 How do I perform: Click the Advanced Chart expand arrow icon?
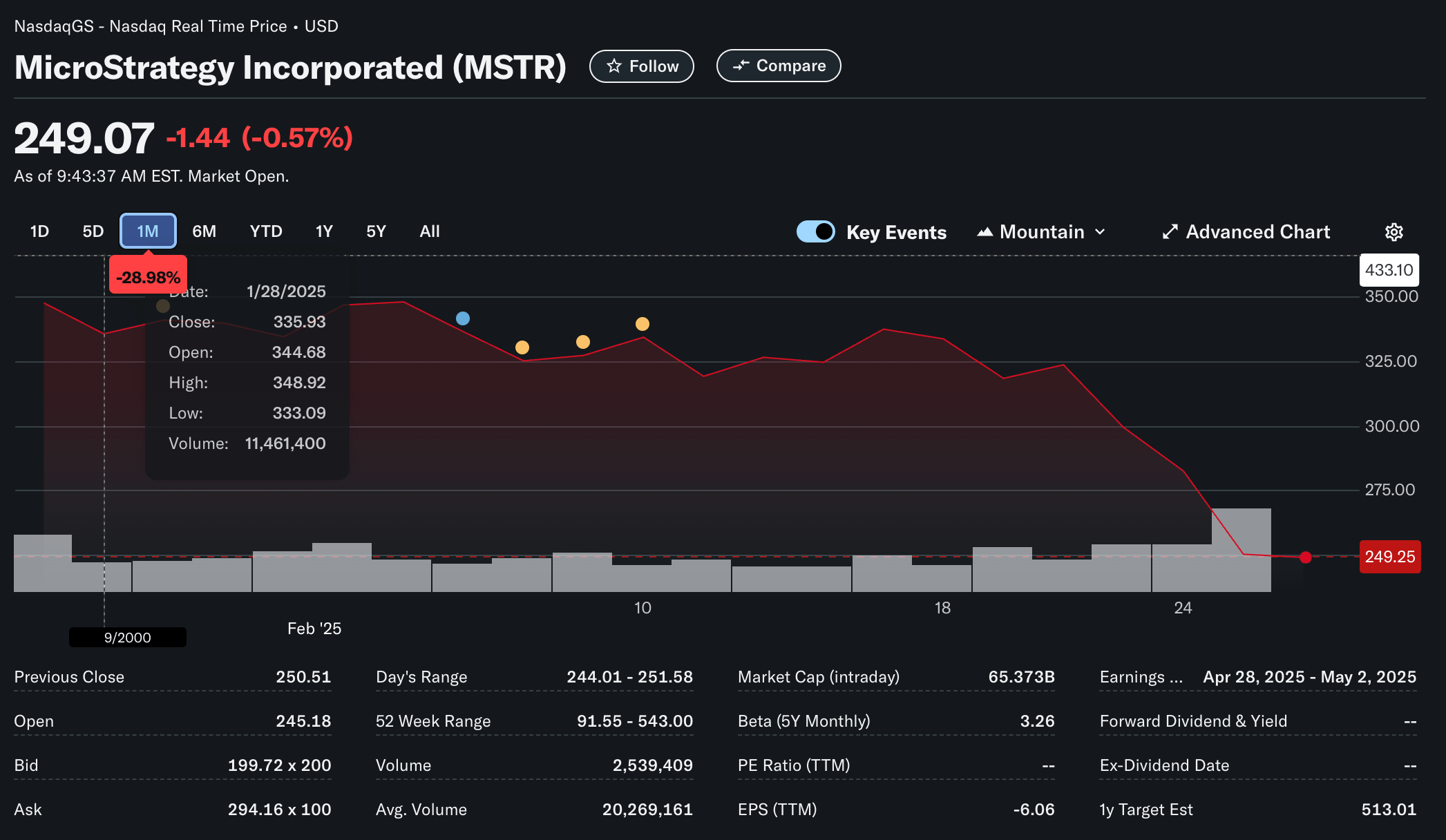[1169, 232]
